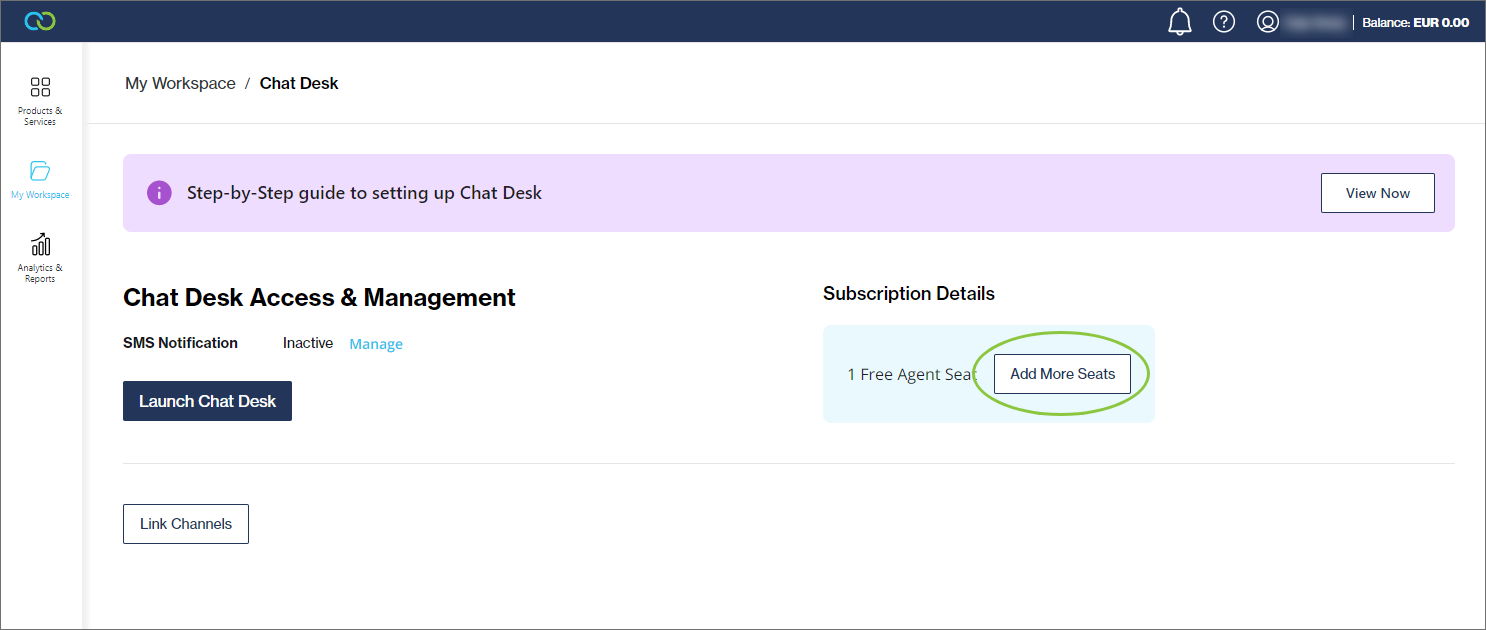This screenshot has width=1486, height=630.
Task: Click the Balance EUR 0.00 text
Action: point(1415,22)
